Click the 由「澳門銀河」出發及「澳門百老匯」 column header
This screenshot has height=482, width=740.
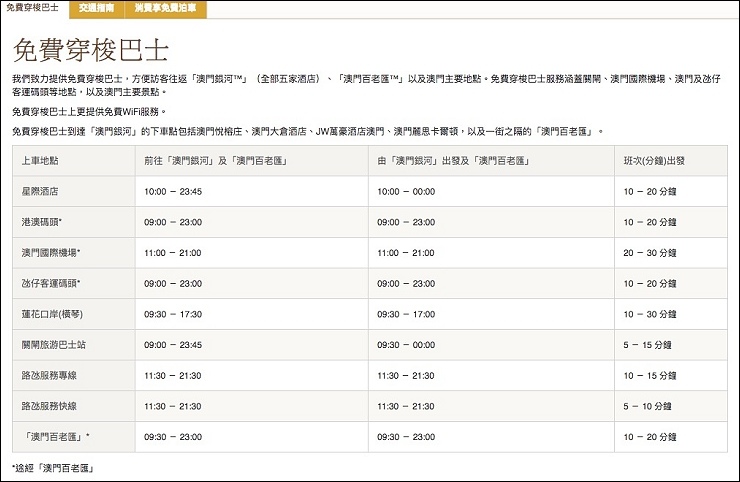coord(454,161)
